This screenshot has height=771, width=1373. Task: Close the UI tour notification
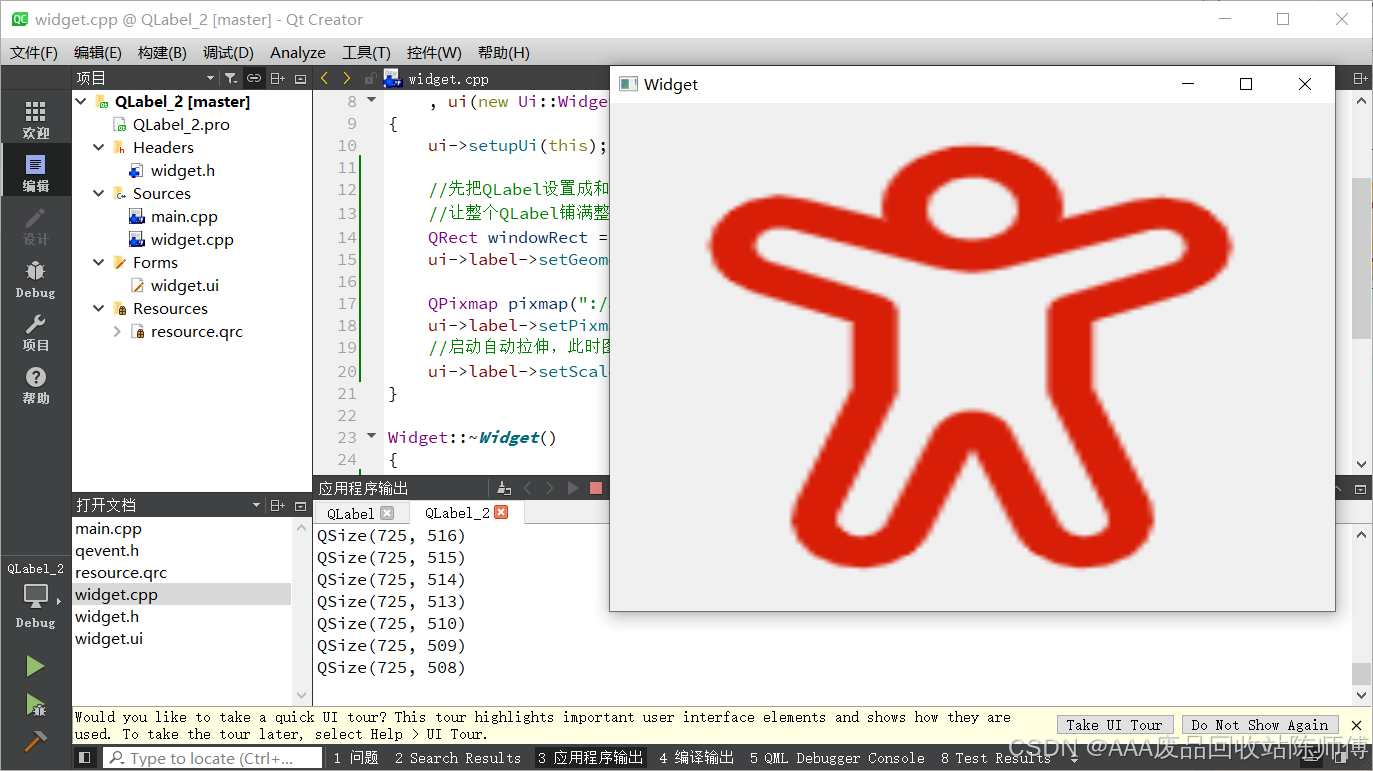[1356, 725]
